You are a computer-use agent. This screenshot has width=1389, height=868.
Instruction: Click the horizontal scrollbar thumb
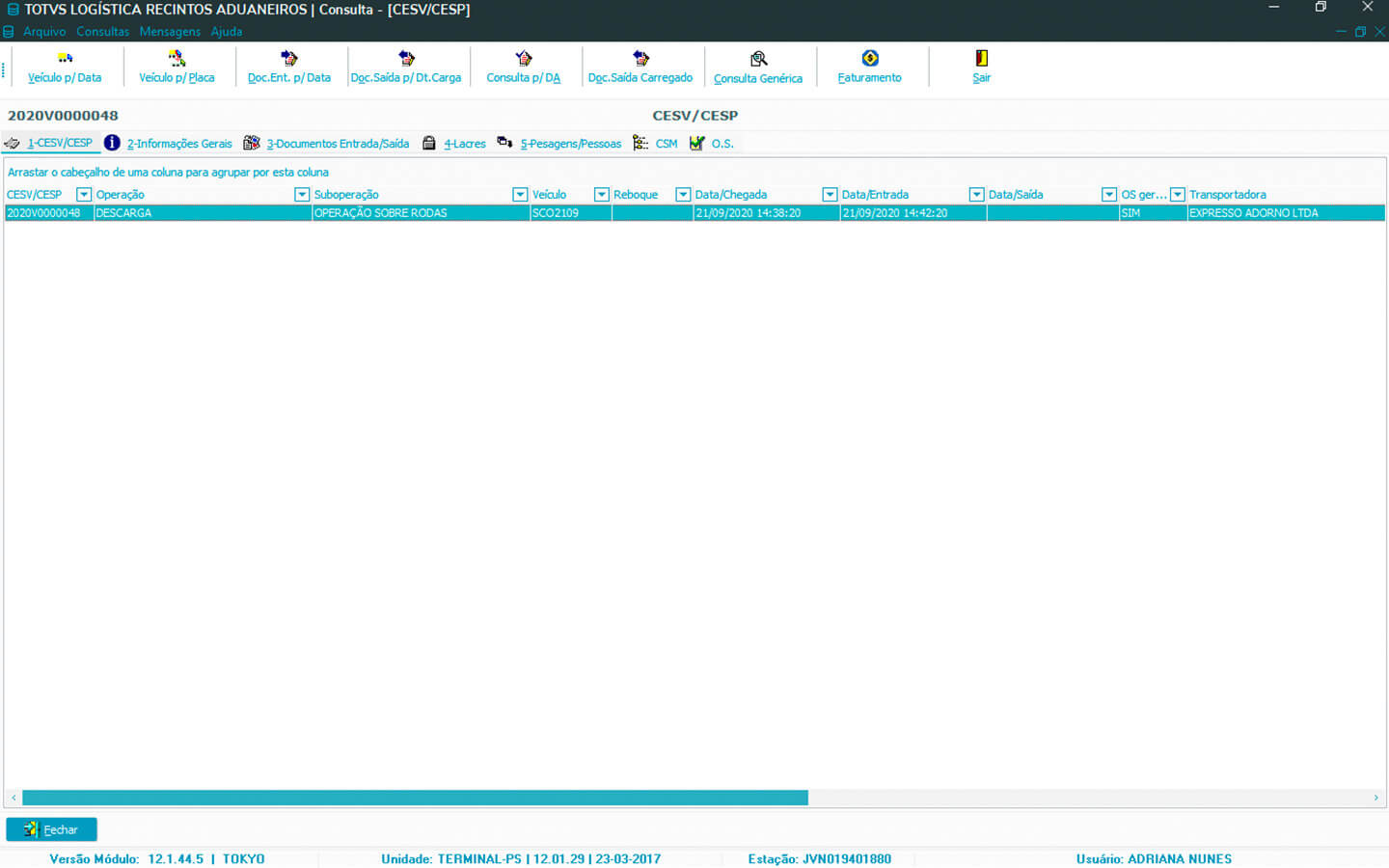click(415, 798)
